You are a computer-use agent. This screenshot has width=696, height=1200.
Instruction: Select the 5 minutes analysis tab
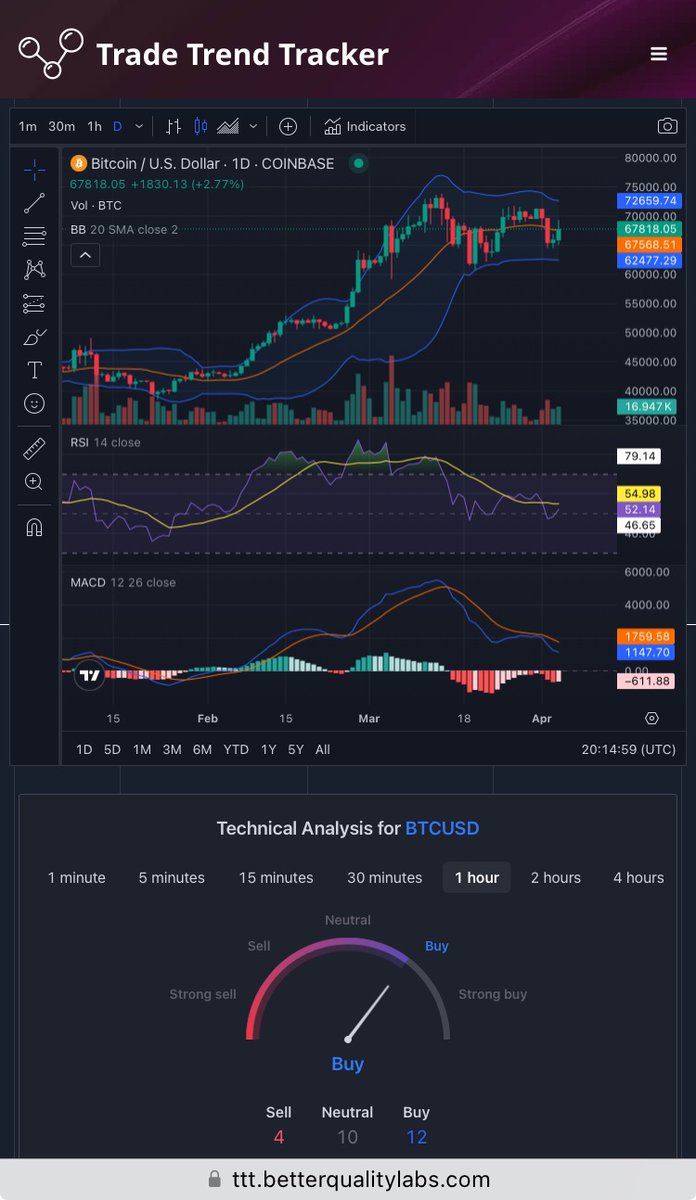172,877
